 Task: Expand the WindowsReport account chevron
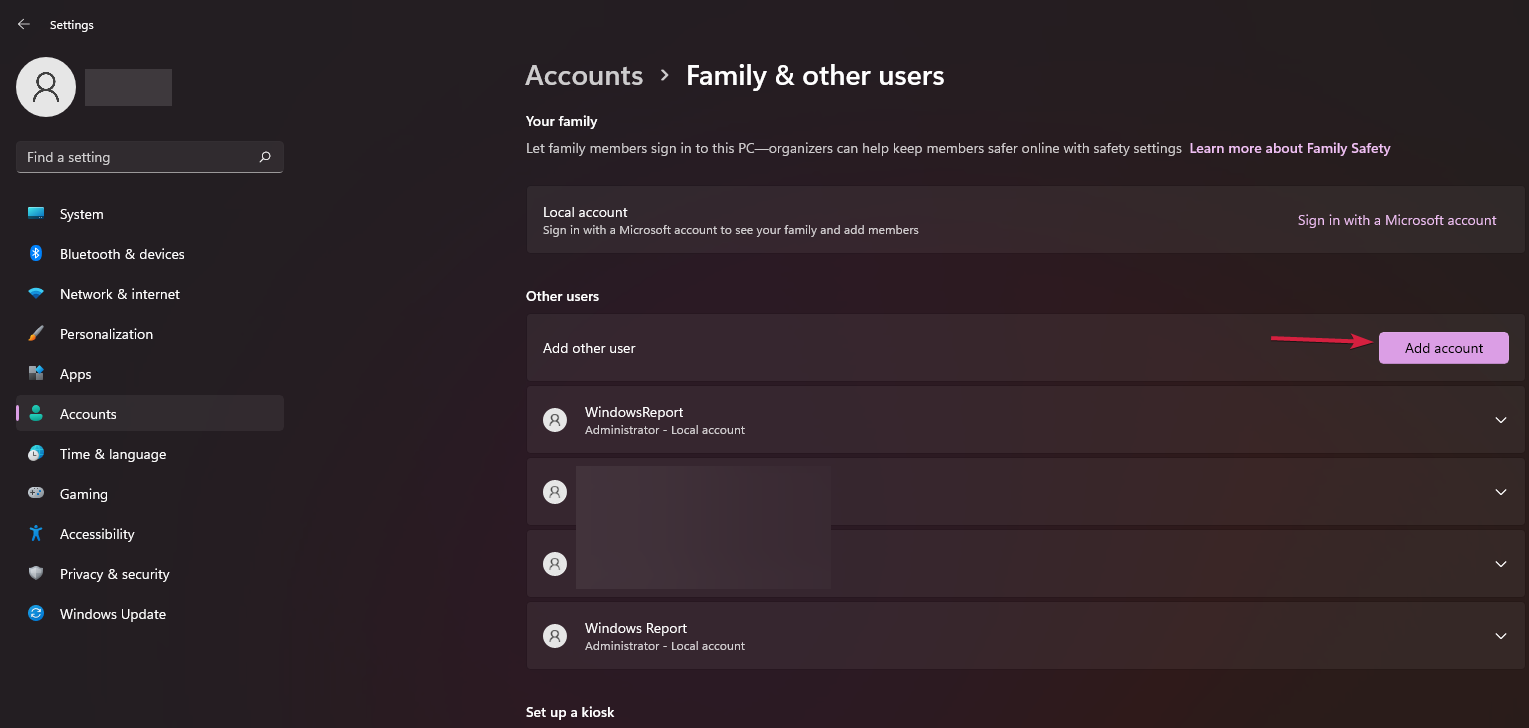point(1500,420)
